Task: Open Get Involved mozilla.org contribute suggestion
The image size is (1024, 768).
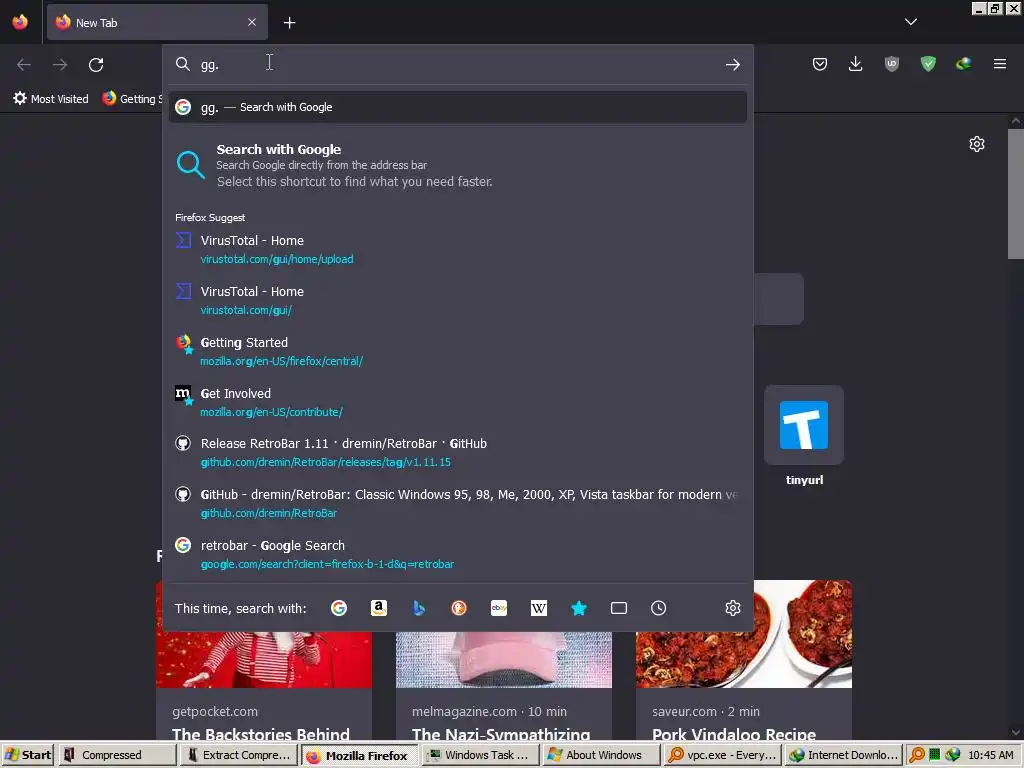Action: click(x=457, y=402)
